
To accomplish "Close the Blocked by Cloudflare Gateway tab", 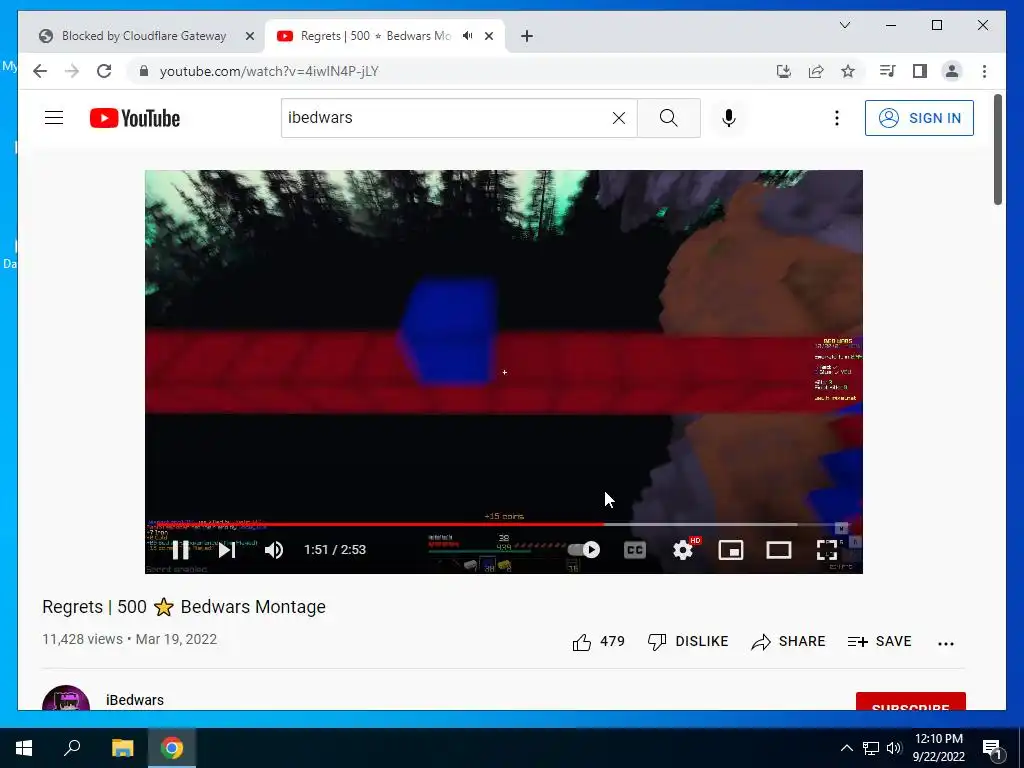I will pos(249,37).
